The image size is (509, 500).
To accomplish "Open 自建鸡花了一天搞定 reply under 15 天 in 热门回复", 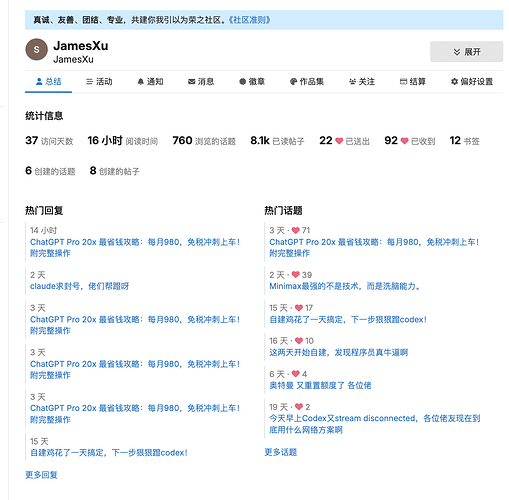I will click(109, 453).
